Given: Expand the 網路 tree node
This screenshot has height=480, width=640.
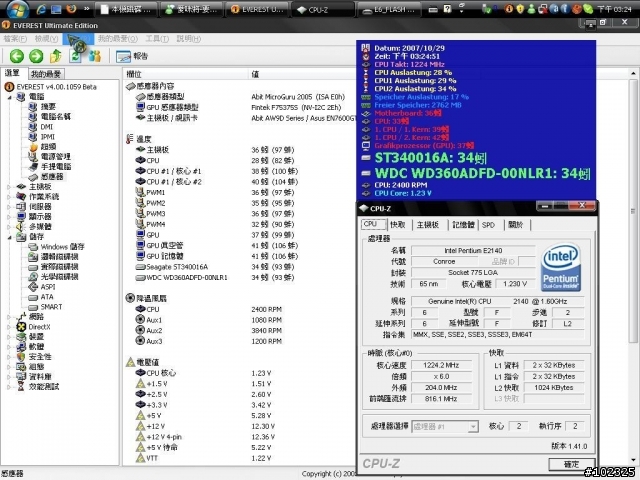Looking at the screenshot, I should [x=9, y=317].
